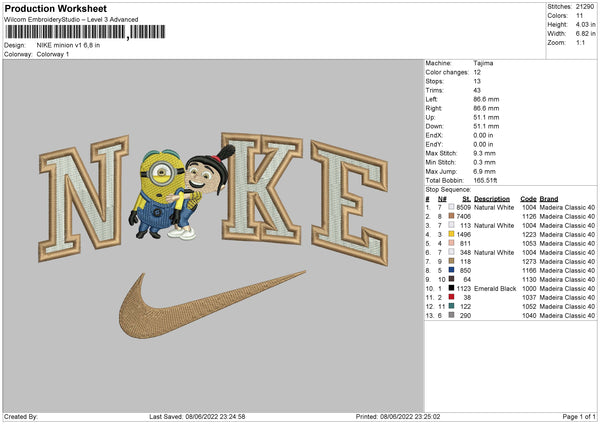Click the Machine value 'Tajima'
The height and width of the screenshot is (424, 600).
tap(483, 63)
